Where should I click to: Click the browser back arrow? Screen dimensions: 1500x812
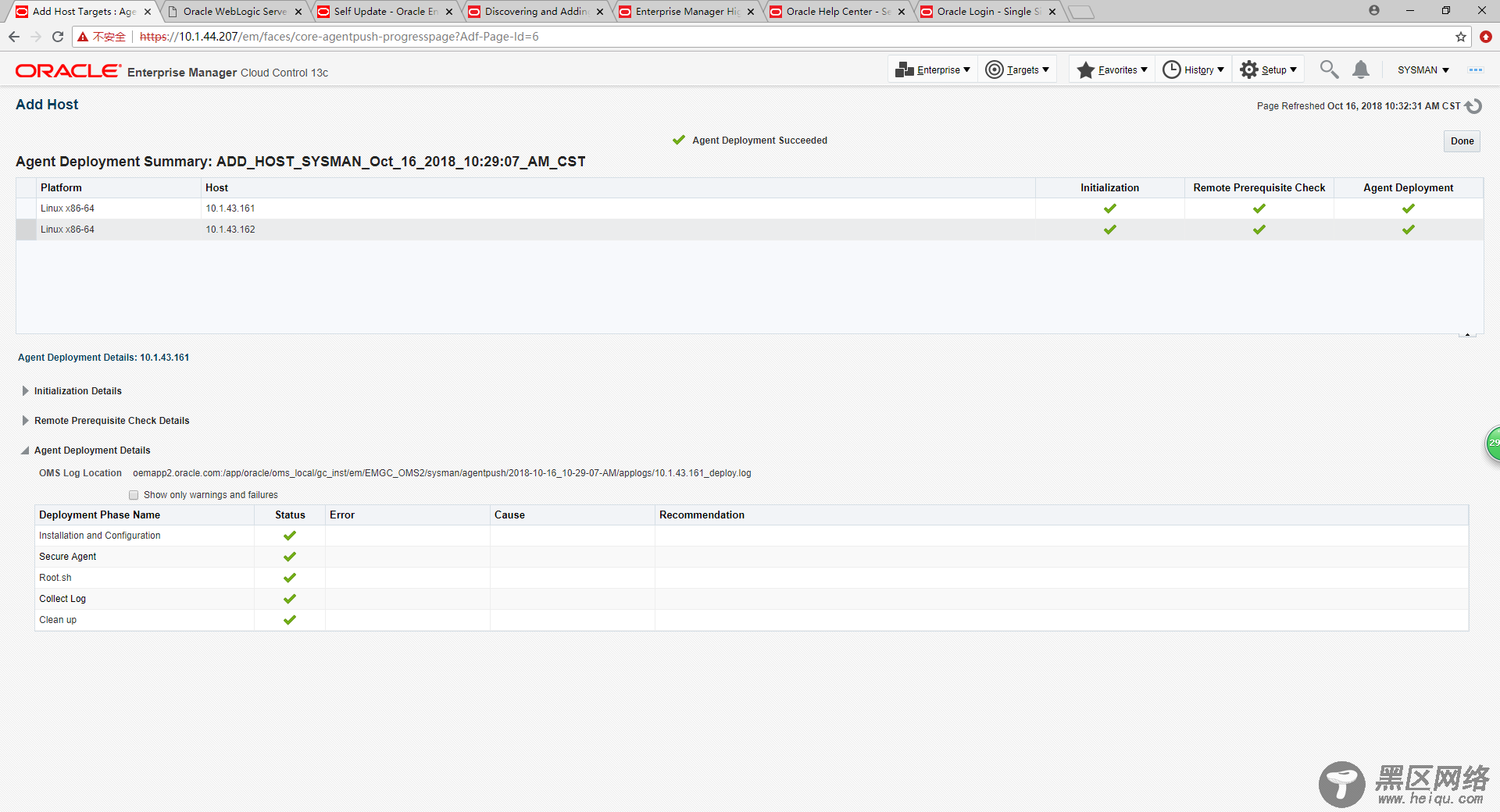(14, 37)
